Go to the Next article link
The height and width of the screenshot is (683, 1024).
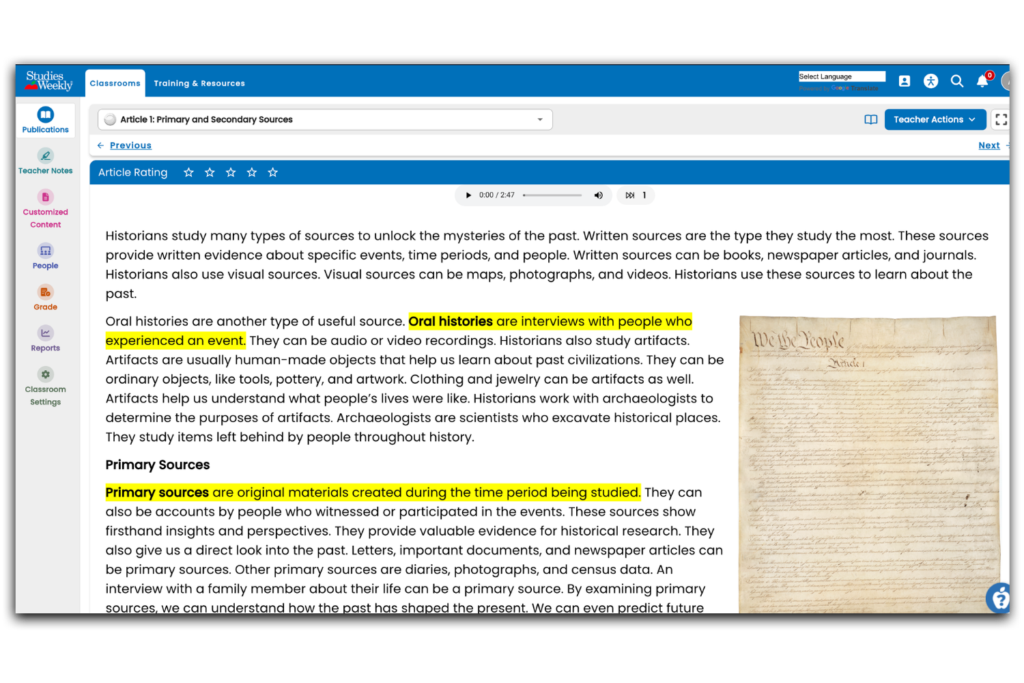pos(988,145)
